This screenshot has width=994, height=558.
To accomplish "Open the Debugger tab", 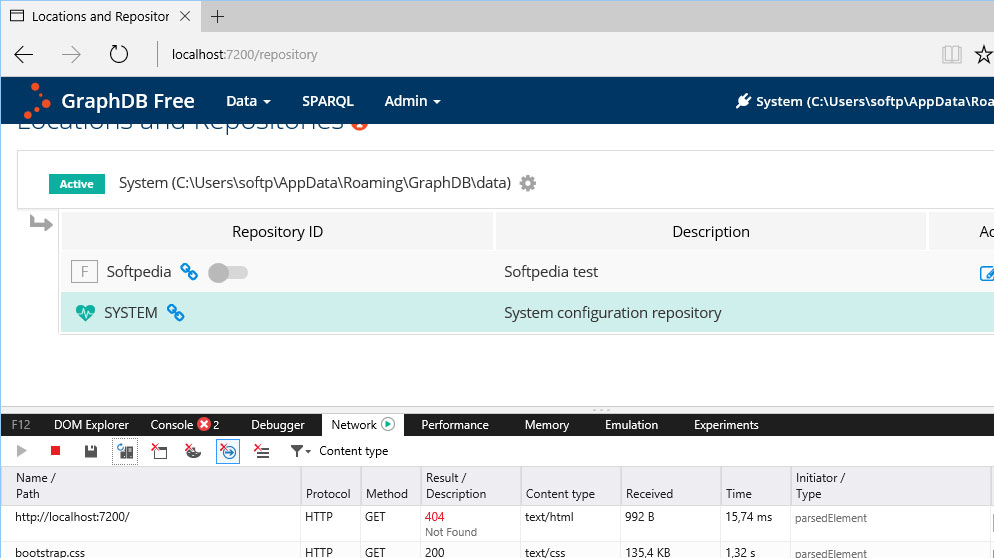I will click(277, 425).
